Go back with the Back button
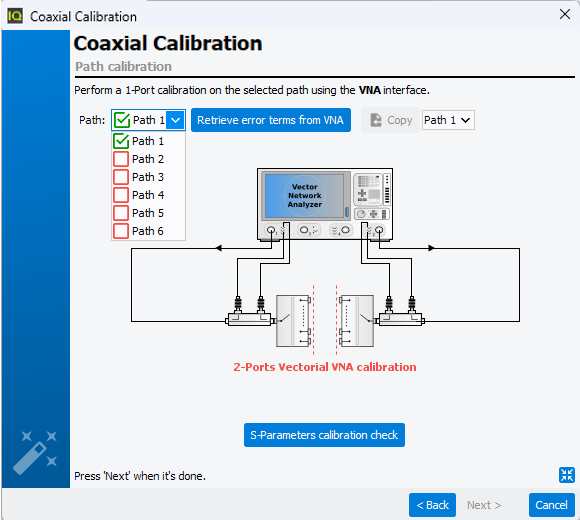This screenshot has height=520, width=580. (x=432, y=505)
